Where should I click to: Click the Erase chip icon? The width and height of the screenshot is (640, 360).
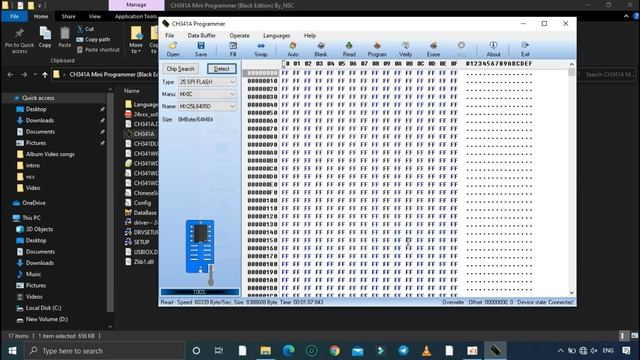click(x=433, y=49)
